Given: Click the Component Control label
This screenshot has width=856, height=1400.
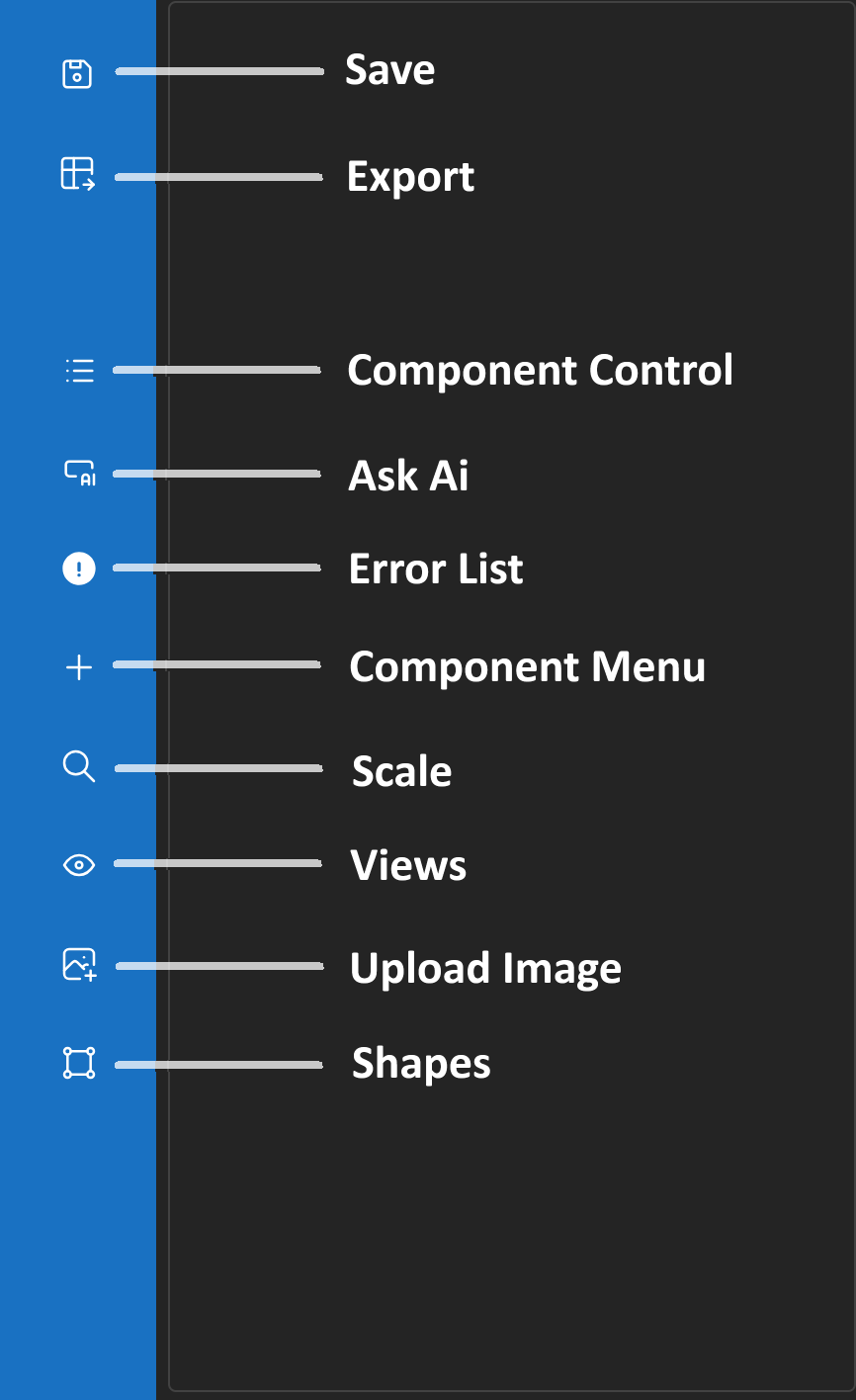Looking at the screenshot, I should click(x=541, y=371).
